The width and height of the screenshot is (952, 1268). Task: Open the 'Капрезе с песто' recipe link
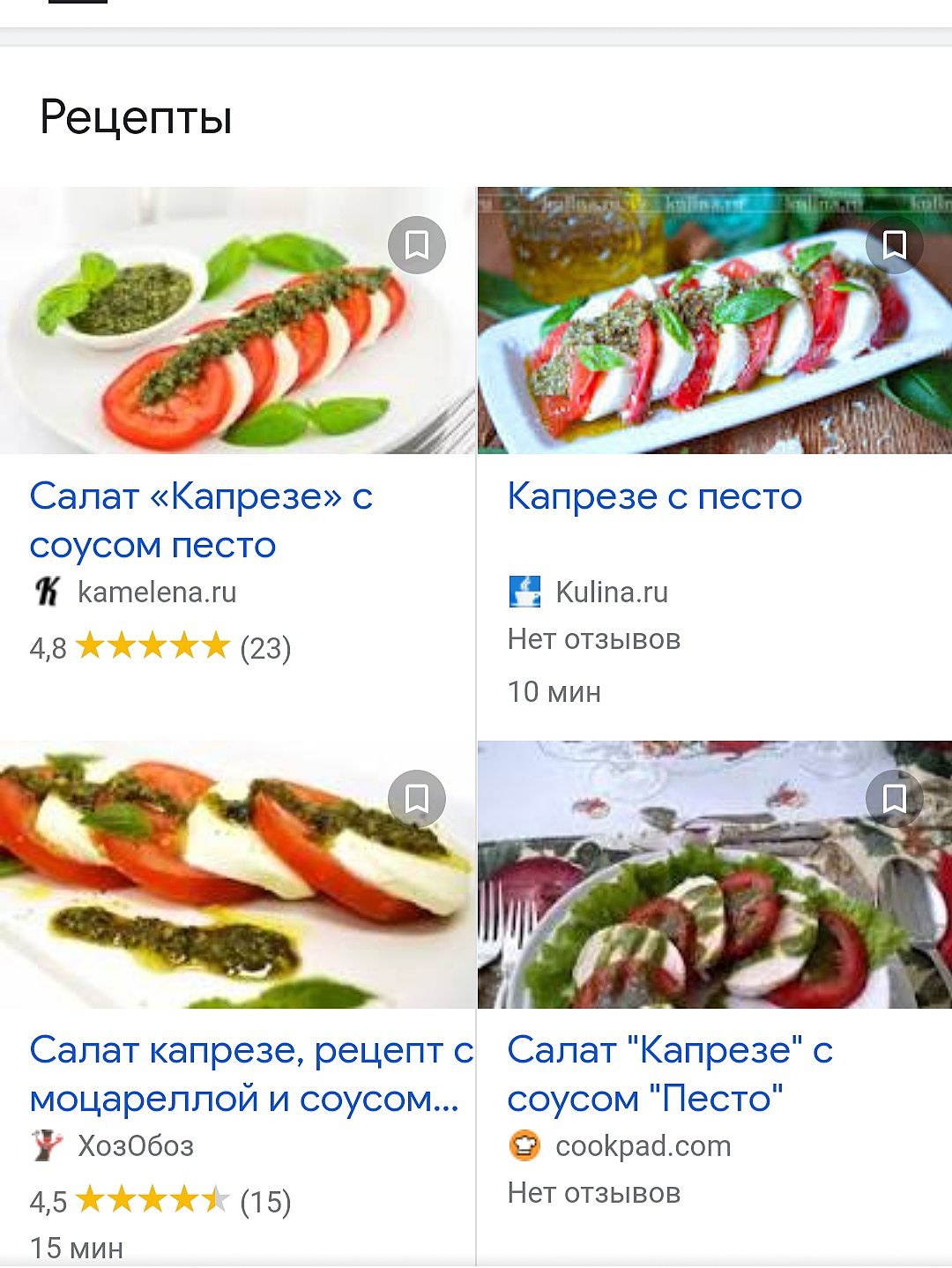[x=655, y=496]
